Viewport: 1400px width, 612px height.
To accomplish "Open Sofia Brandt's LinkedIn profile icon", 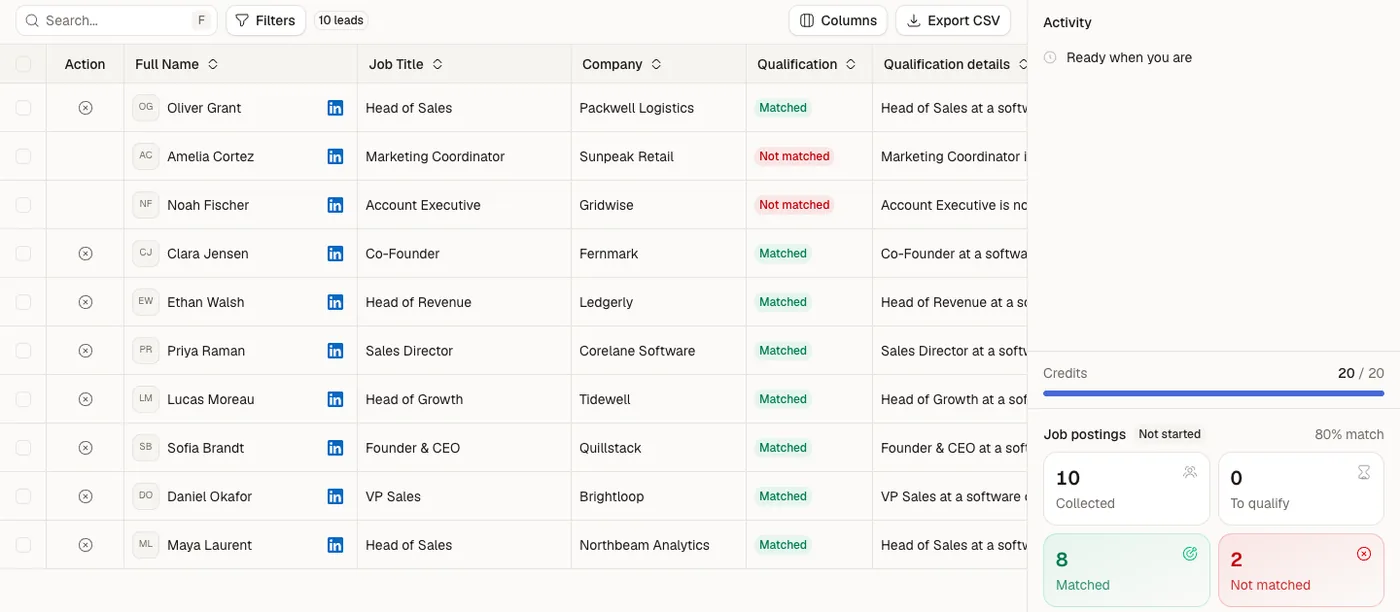I will pyautogui.click(x=335, y=448).
